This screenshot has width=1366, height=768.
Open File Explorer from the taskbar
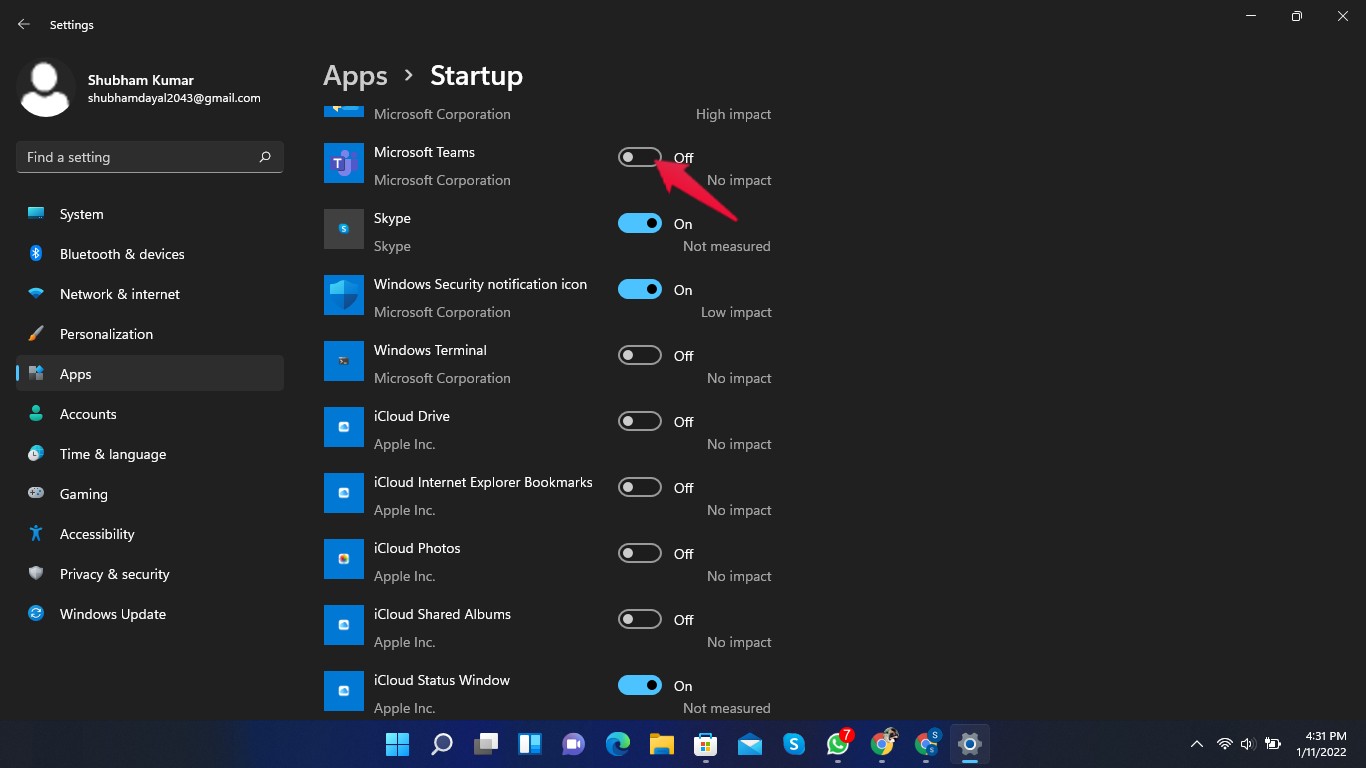[x=662, y=744]
